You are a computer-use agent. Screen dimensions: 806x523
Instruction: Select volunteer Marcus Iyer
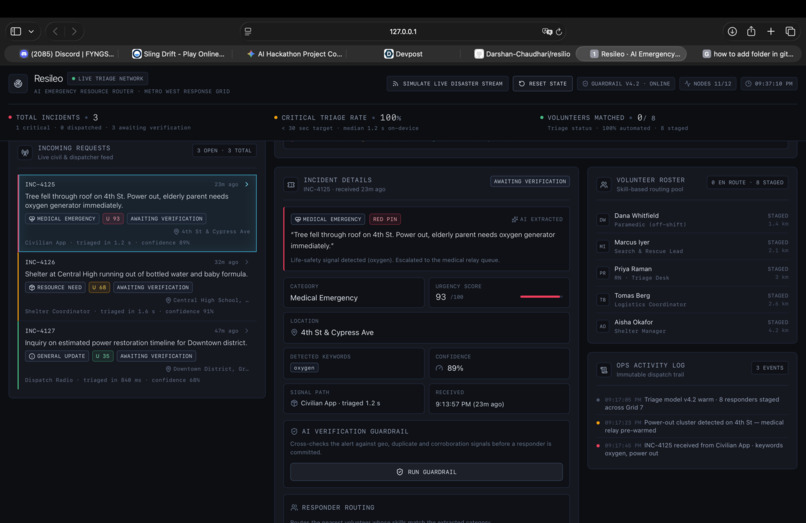point(692,246)
